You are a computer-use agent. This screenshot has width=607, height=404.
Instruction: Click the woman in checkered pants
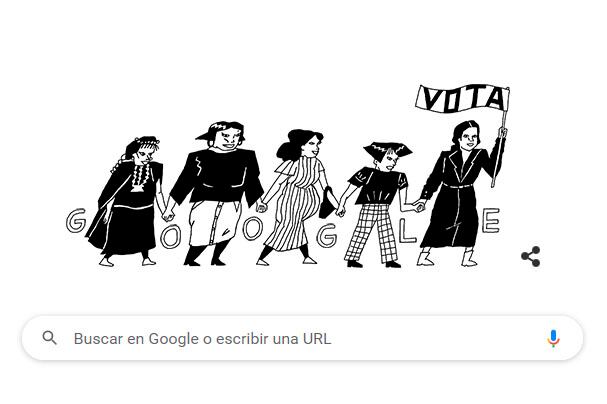[x=377, y=205]
